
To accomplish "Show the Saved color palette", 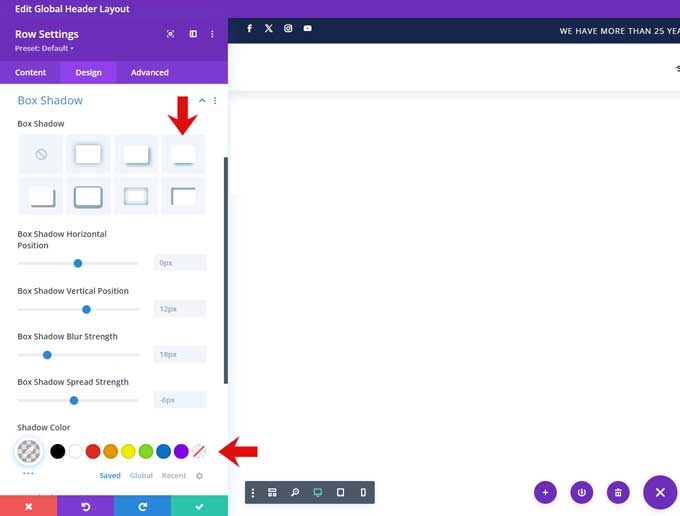I will coord(110,476).
